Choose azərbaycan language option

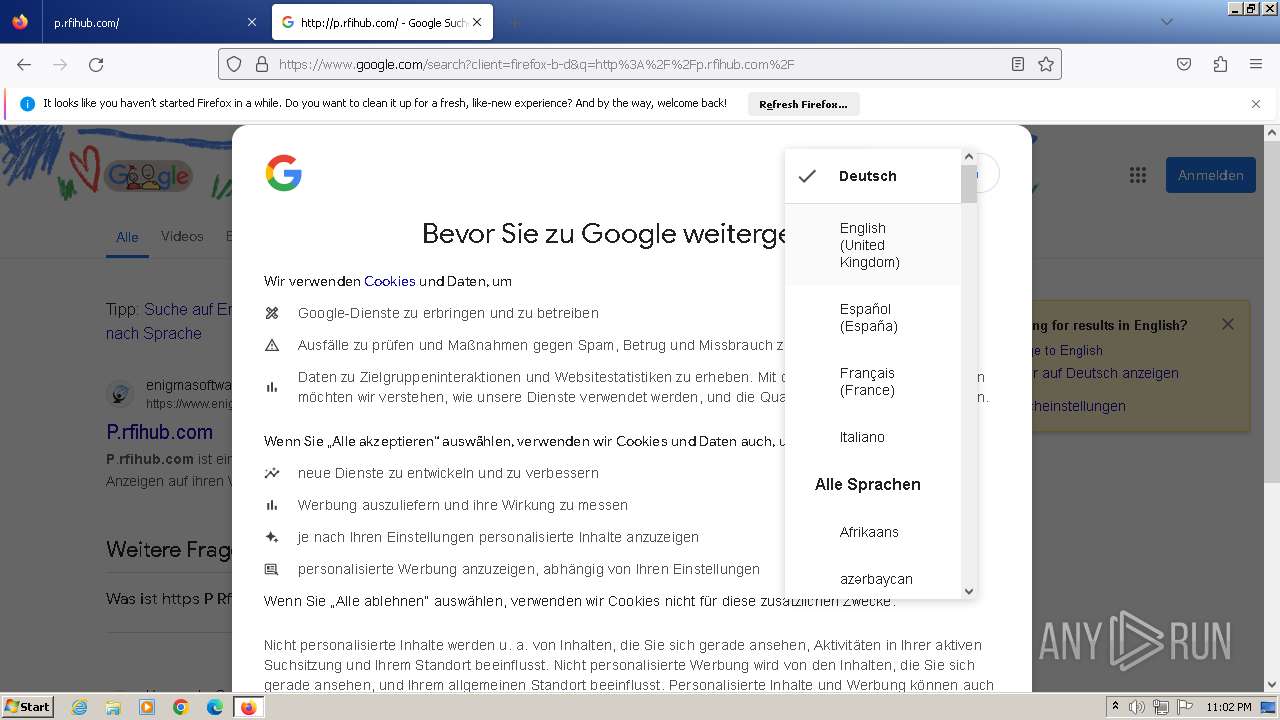pos(873,579)
